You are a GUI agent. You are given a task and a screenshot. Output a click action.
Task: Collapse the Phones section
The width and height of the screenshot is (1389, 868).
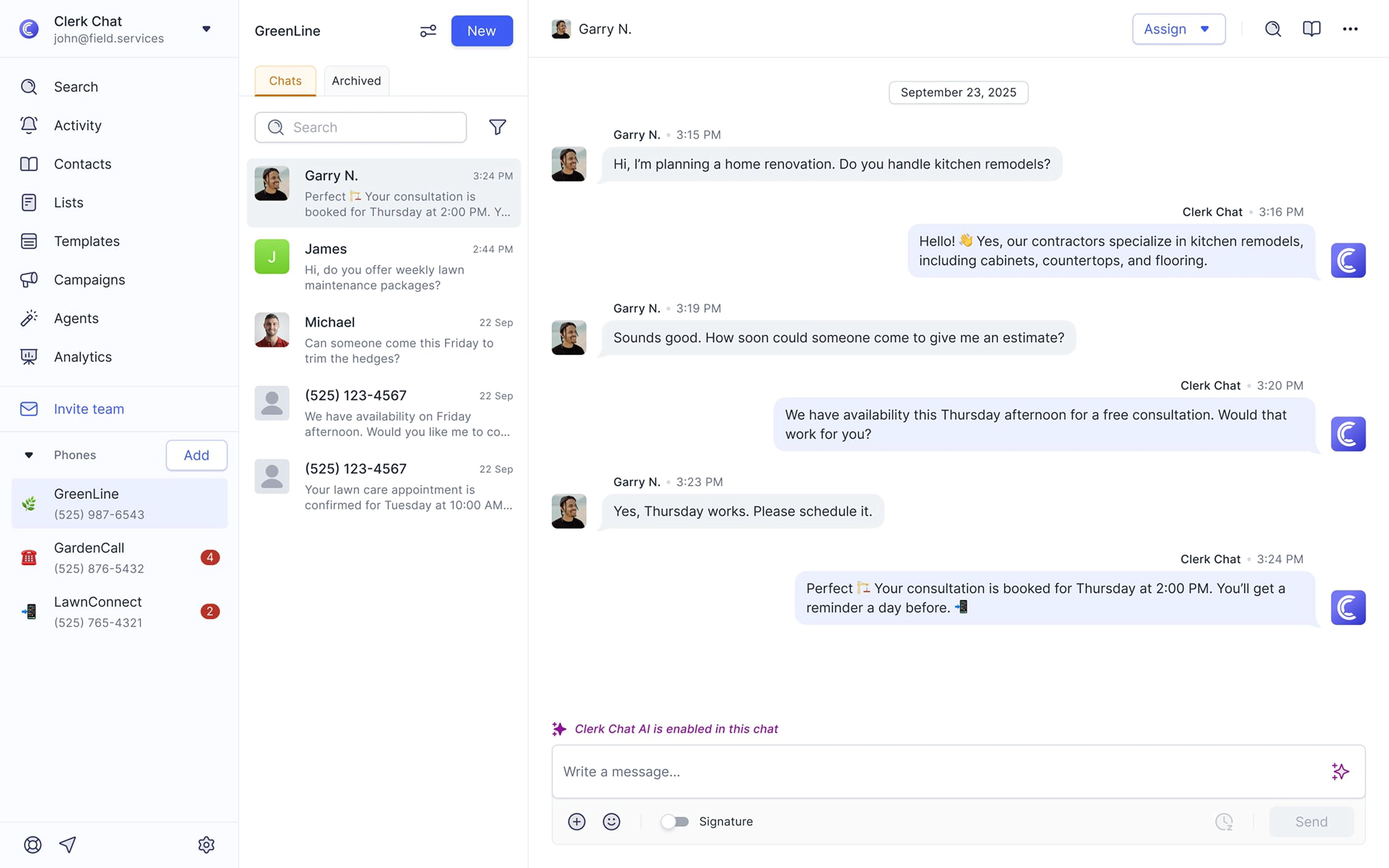(29, 455)
